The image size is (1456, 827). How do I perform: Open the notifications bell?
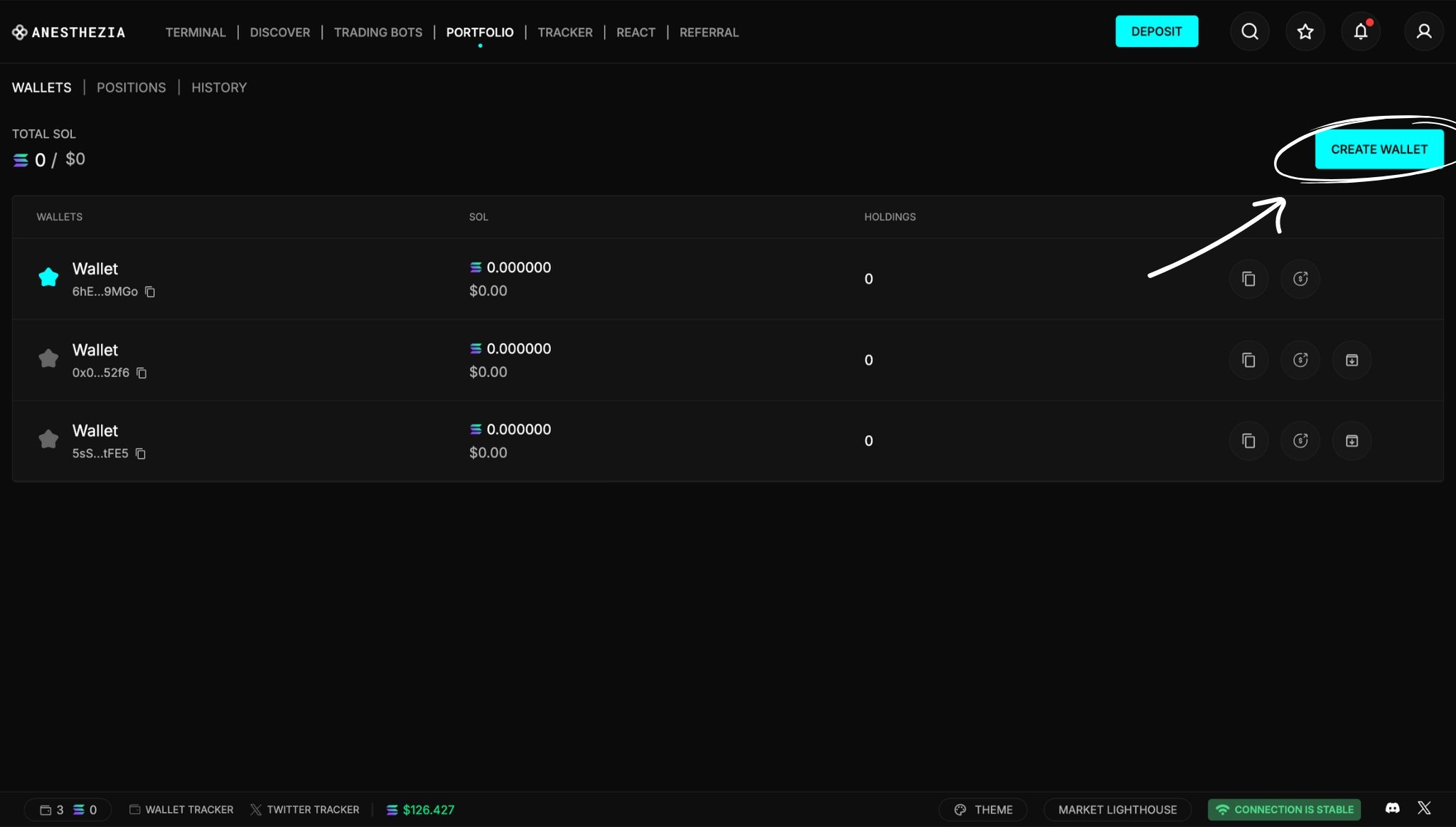1360,31
